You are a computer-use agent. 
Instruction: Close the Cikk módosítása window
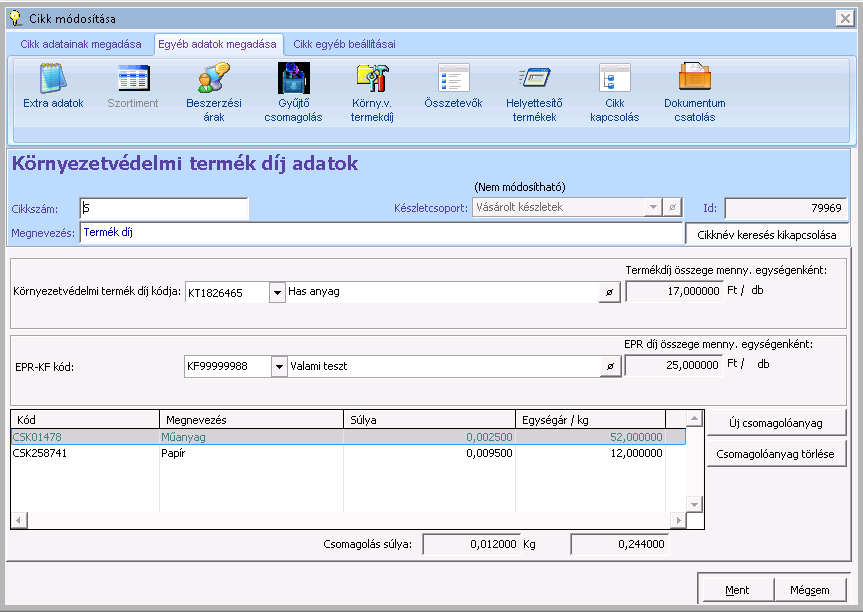pyautogui.click(x=845, y=18)
